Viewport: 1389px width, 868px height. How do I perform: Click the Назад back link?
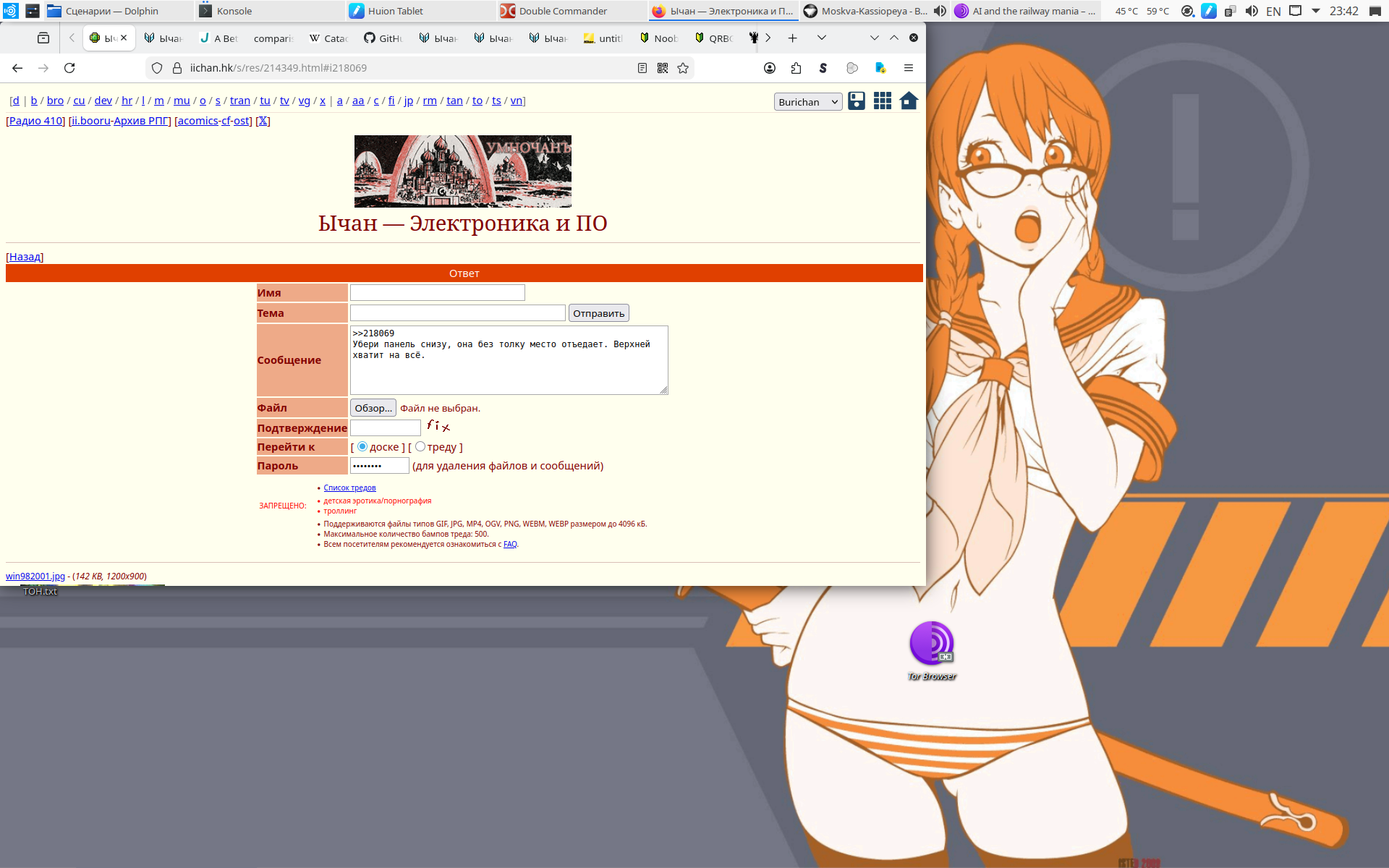(x=25, y=257)
